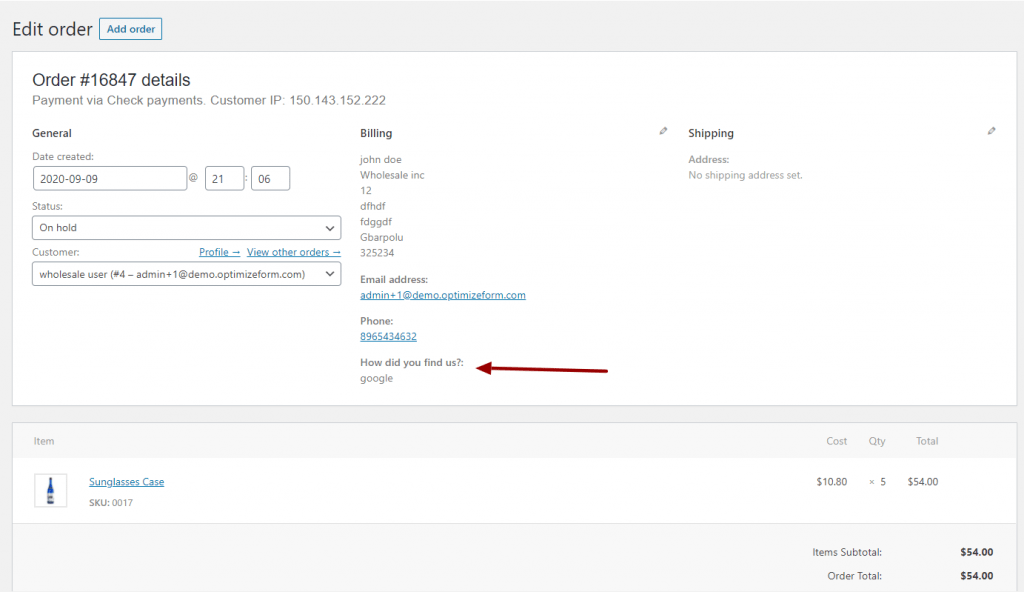Click the Order #16847 details heading
Screen dimensions: 1024x592
click(x=111, y=80)
